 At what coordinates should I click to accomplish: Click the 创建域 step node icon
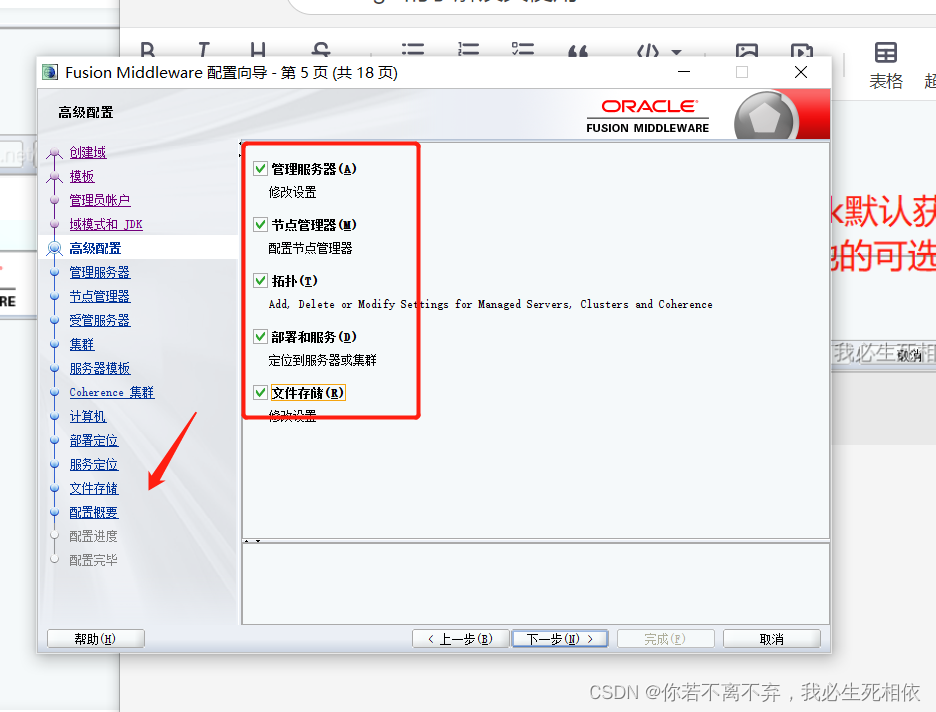pyautogui.click(x=54, y=153)
